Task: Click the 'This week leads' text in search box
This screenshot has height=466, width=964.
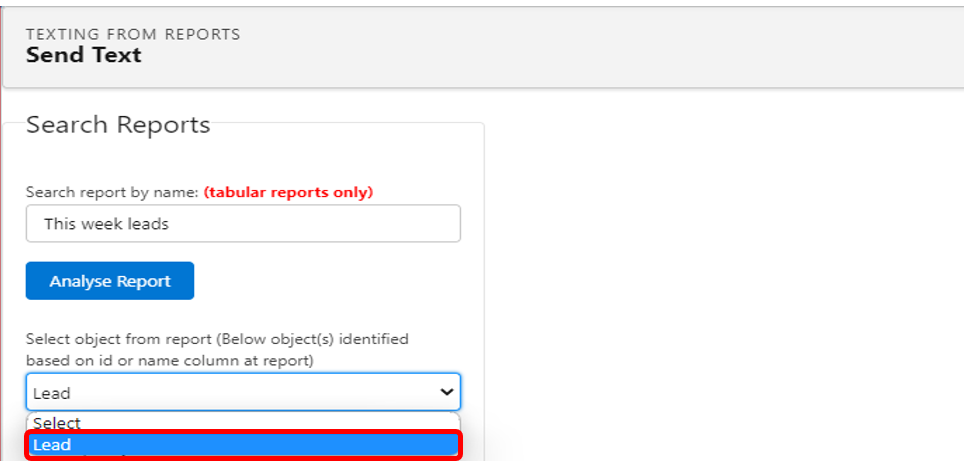Action: pos(106,224)
